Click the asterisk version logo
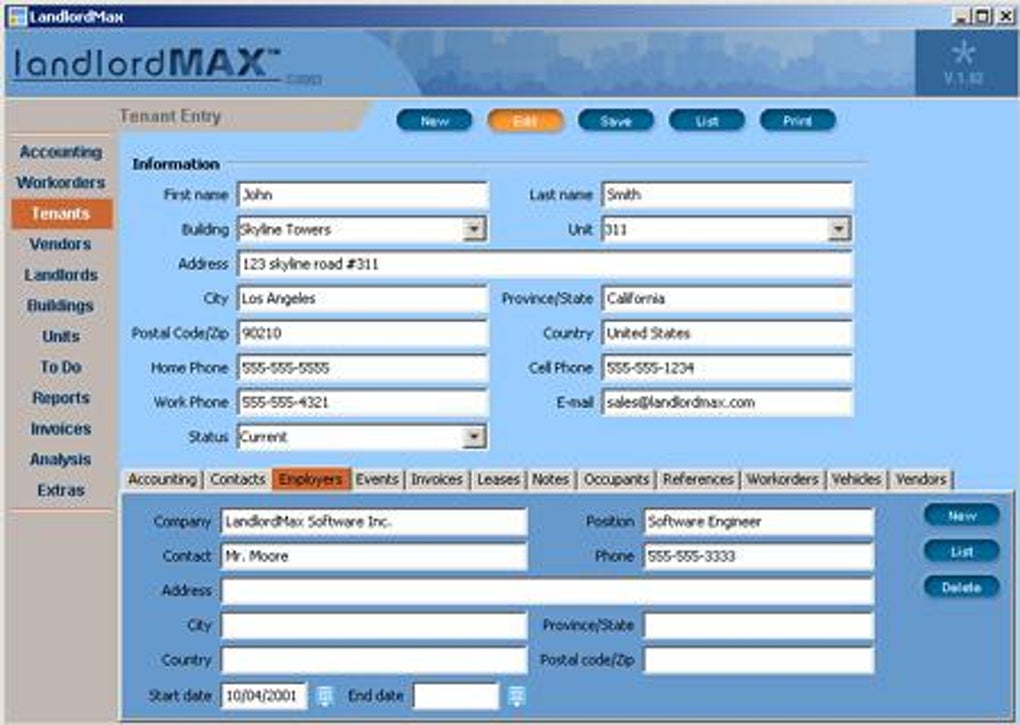 [963, 53]
